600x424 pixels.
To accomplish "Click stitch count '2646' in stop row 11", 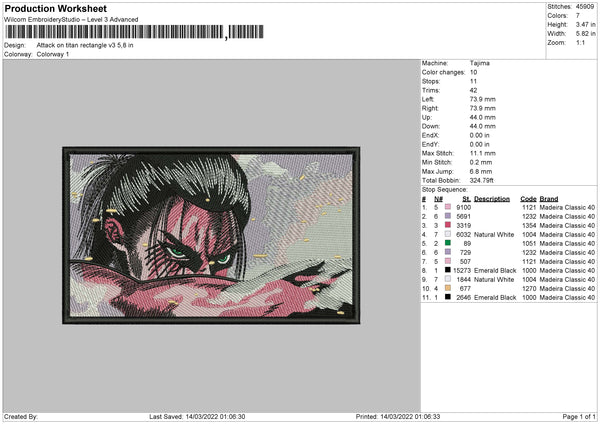I will (463, 297).
